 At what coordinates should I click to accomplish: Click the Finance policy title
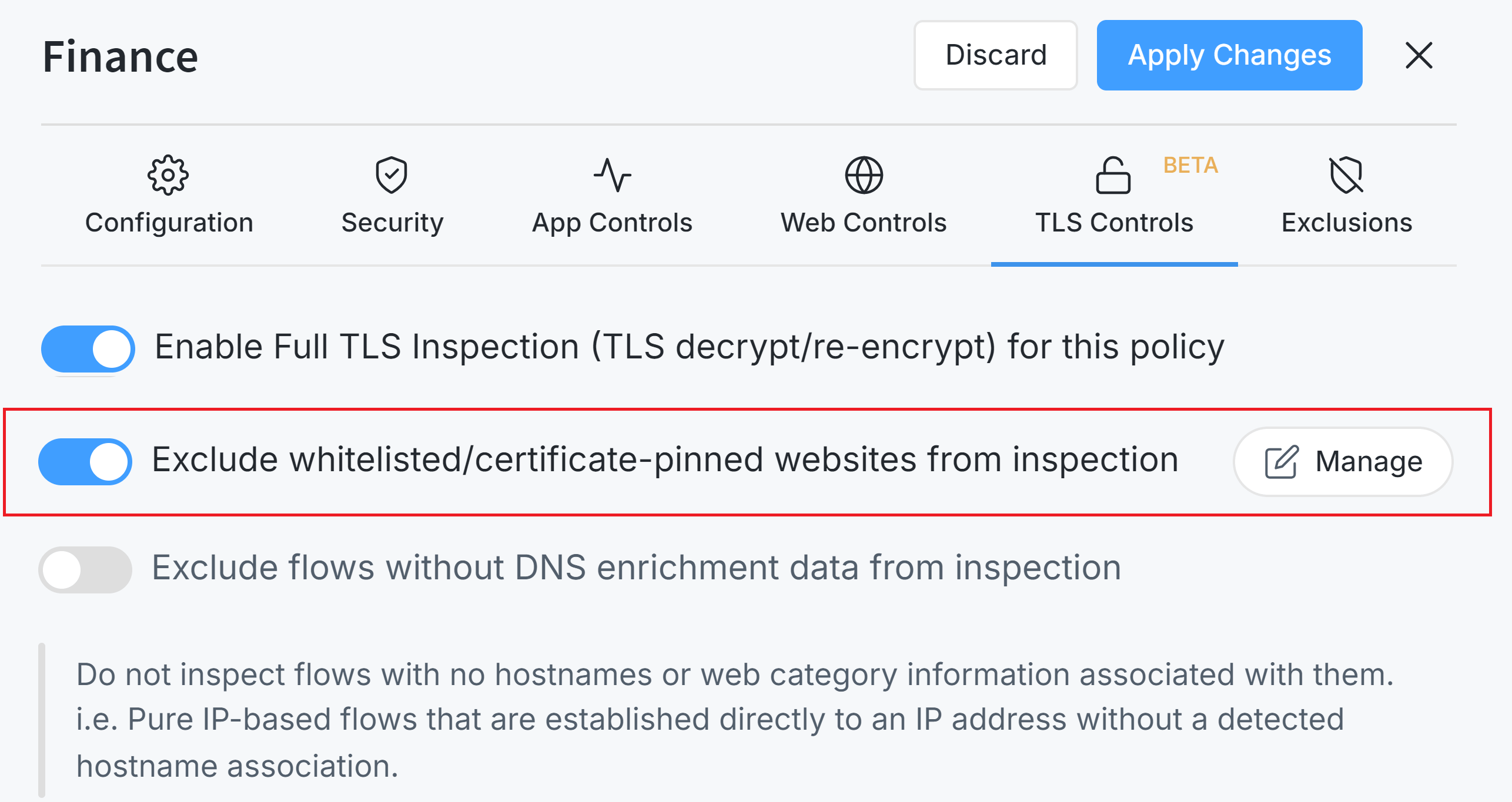[x=121, y=57]
